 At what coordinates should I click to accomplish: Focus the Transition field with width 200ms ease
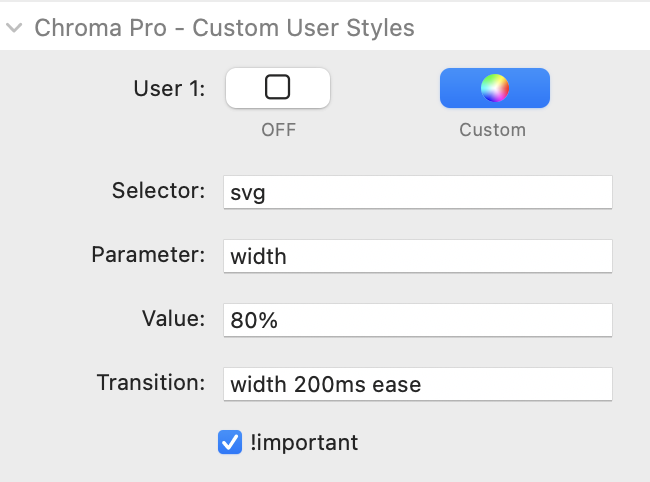pos(418,384)
